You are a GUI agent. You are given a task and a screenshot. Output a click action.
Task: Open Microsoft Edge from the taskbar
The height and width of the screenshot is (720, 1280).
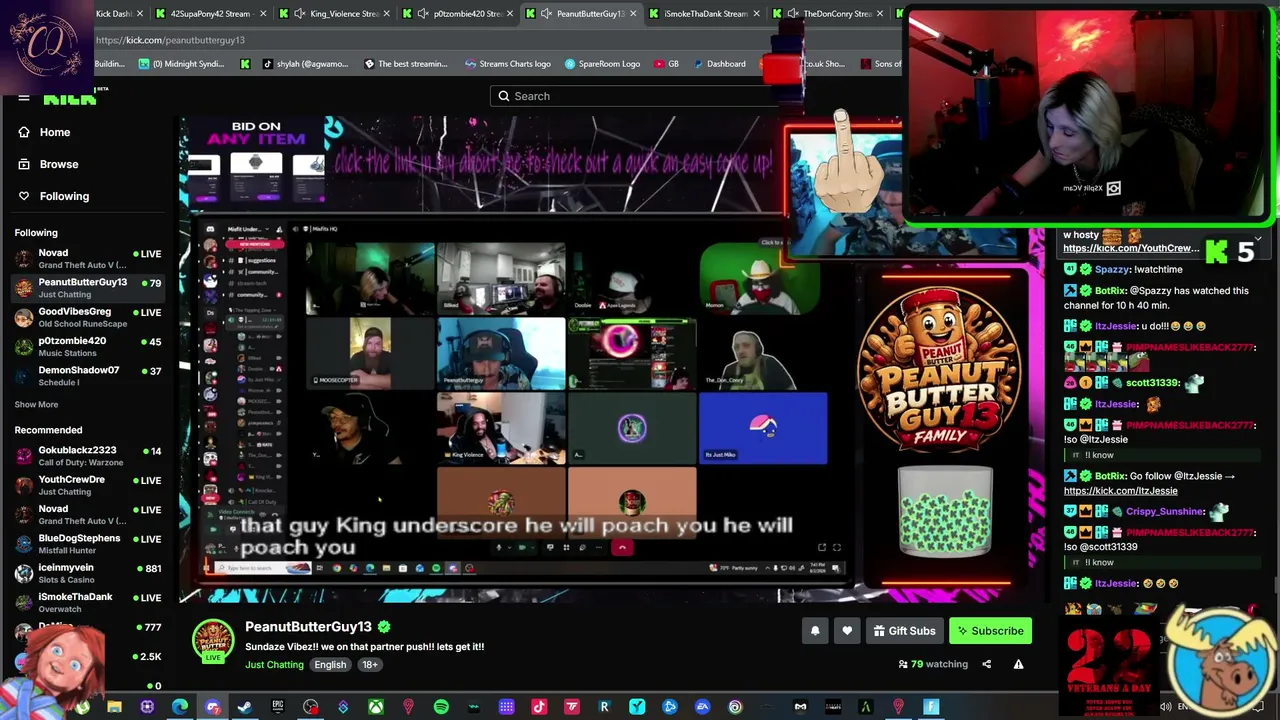tap(180, 707)
